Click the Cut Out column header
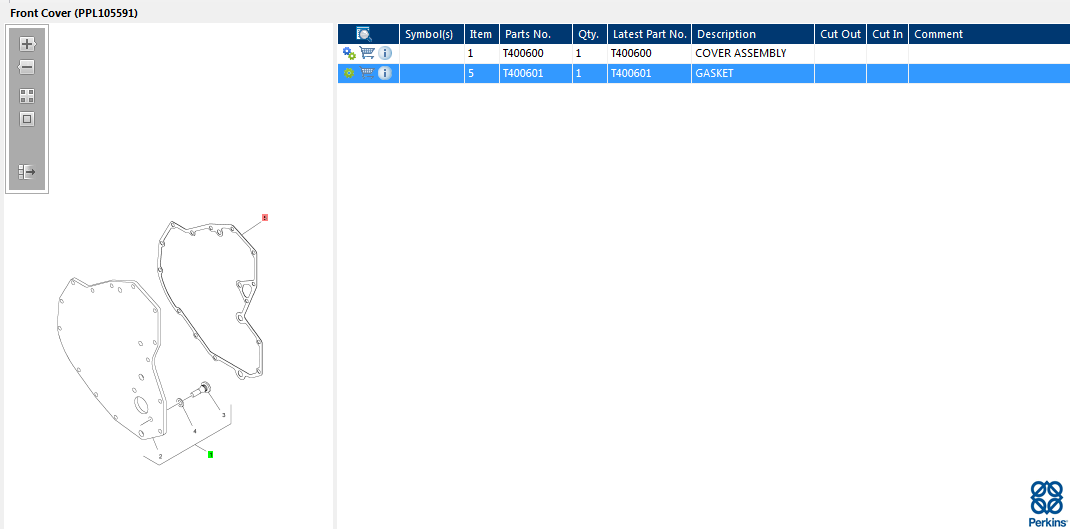 841,34
